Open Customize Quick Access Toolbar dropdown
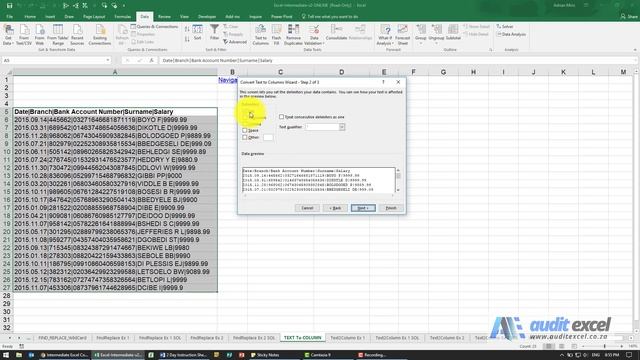640x360 pixels. 124,5
